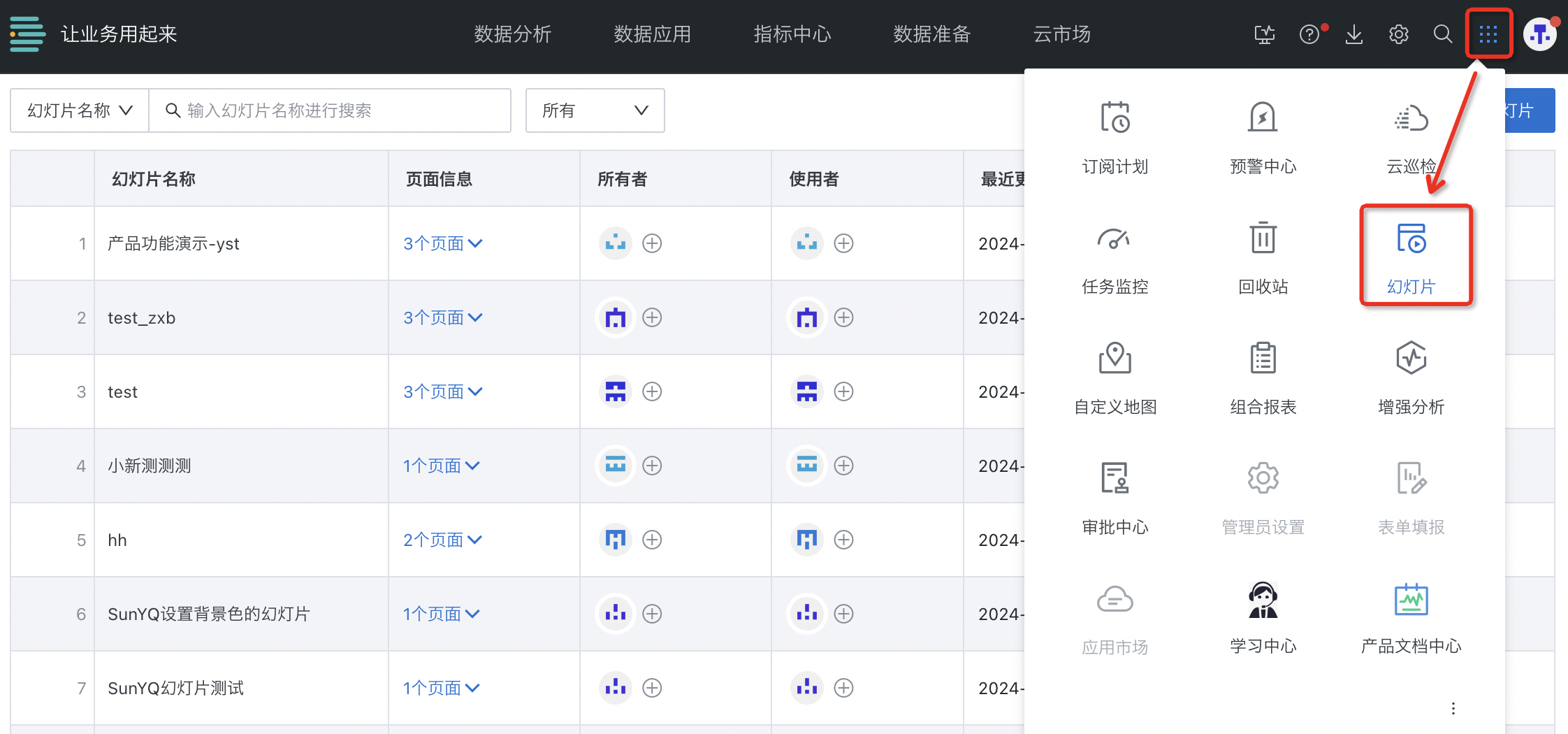
Task: Go to the 数据分析 menu
Action: (x=513, y=34)
